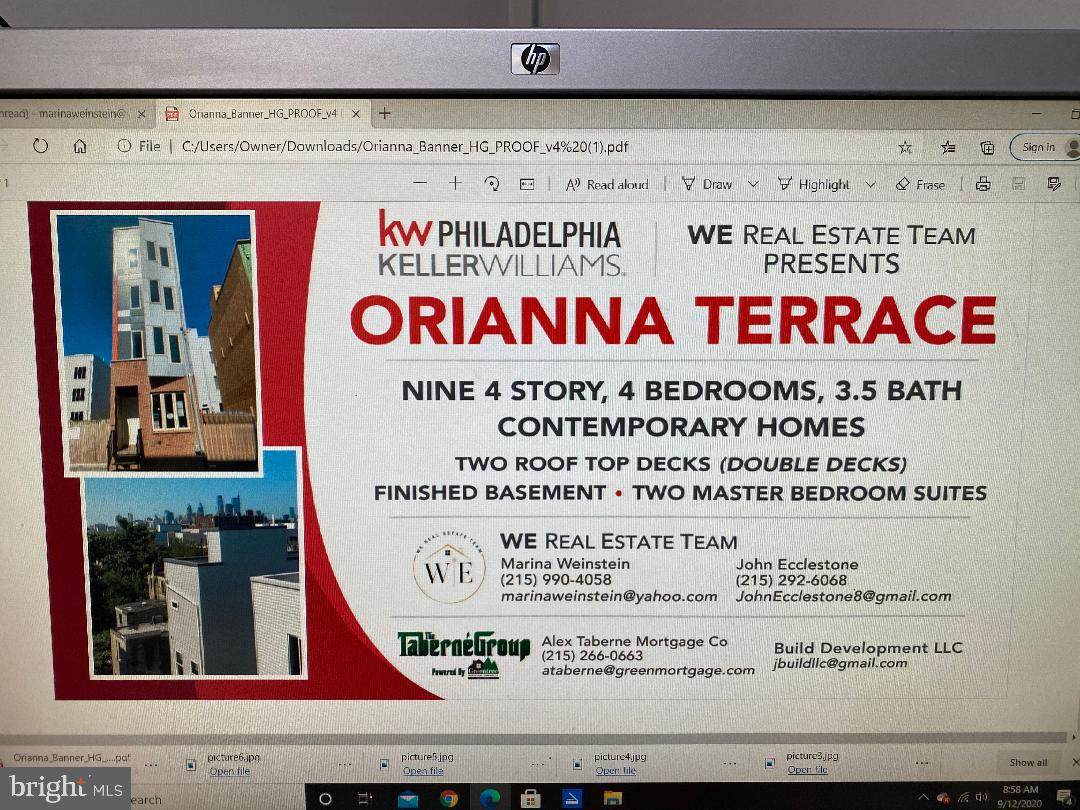Open downloaded Orianna_Banner_HG pdf item
The image size is (1080, 810).
71,758
